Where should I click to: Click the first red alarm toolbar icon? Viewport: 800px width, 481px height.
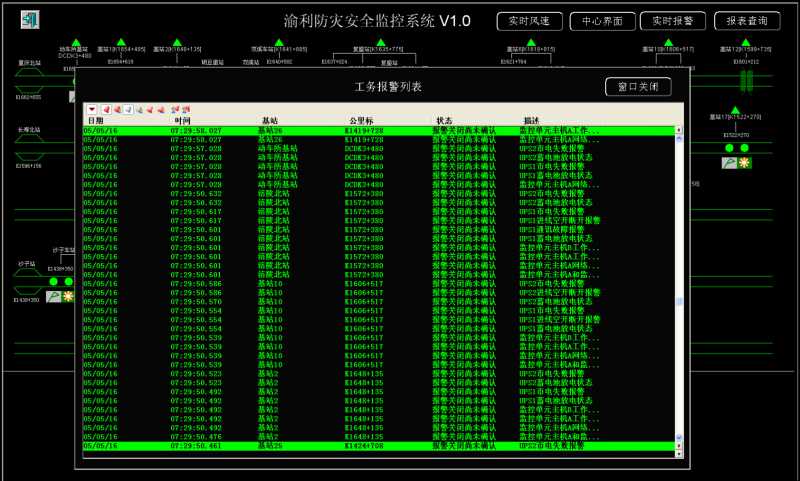point(106,109)
